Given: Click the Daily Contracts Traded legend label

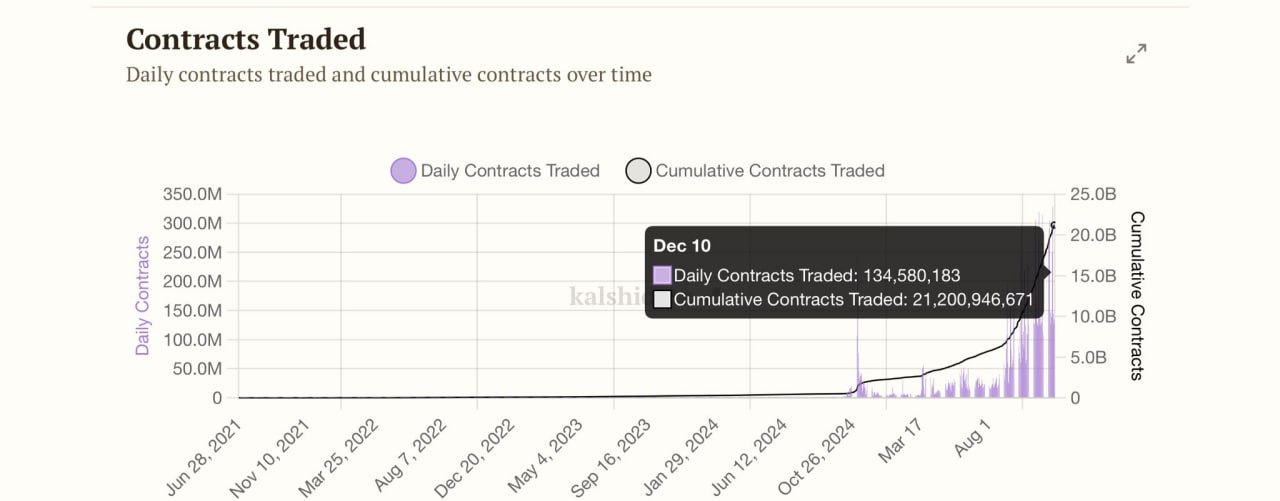Looking at the screenshot, I should [x=509, y=171].
